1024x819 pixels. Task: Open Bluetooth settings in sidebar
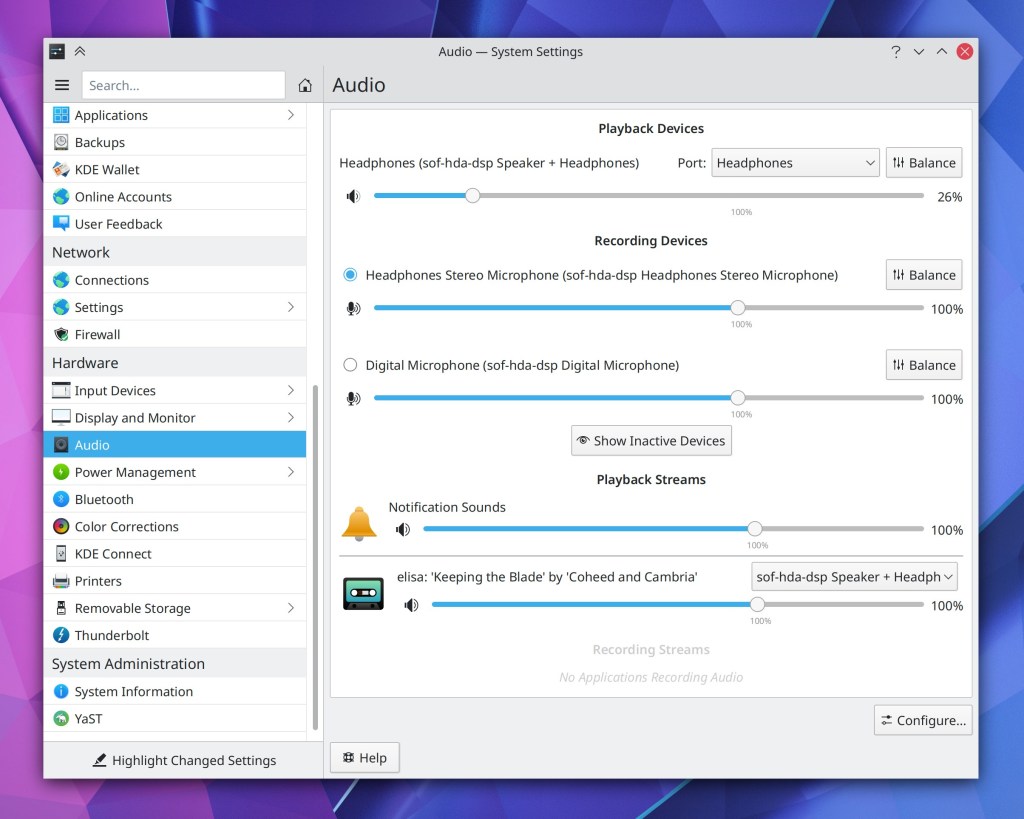pyautogui.click(x=104, y=499)
